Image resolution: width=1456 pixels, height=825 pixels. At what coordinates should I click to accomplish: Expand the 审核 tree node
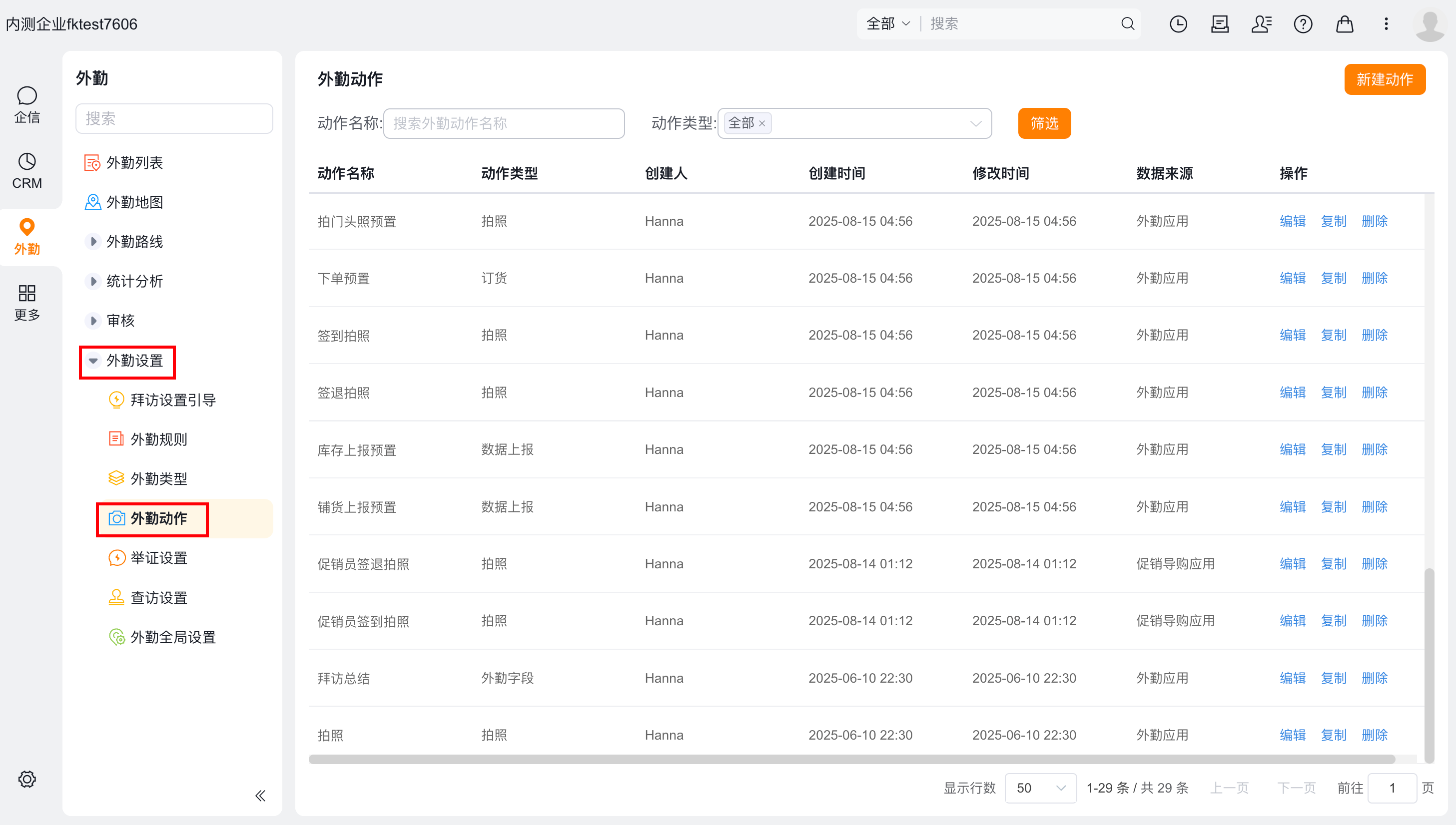tap(93, 321)
